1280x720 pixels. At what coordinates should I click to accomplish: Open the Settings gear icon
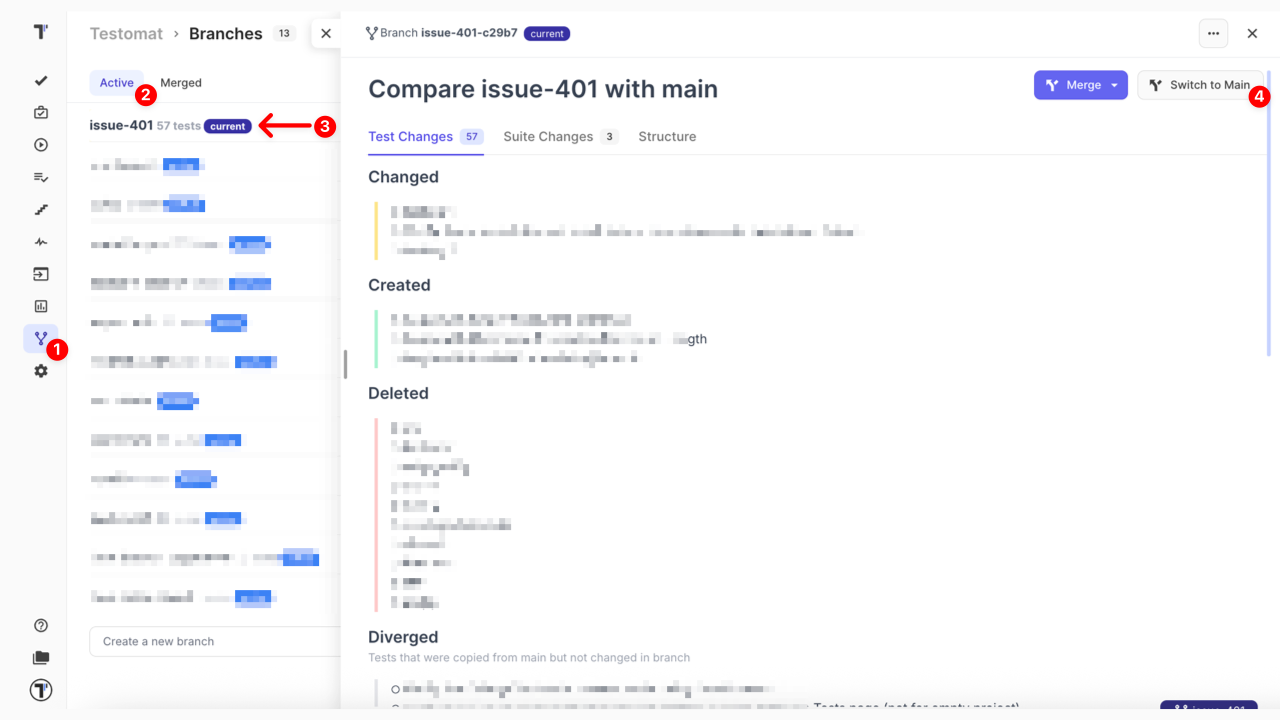tap(41, 371)
